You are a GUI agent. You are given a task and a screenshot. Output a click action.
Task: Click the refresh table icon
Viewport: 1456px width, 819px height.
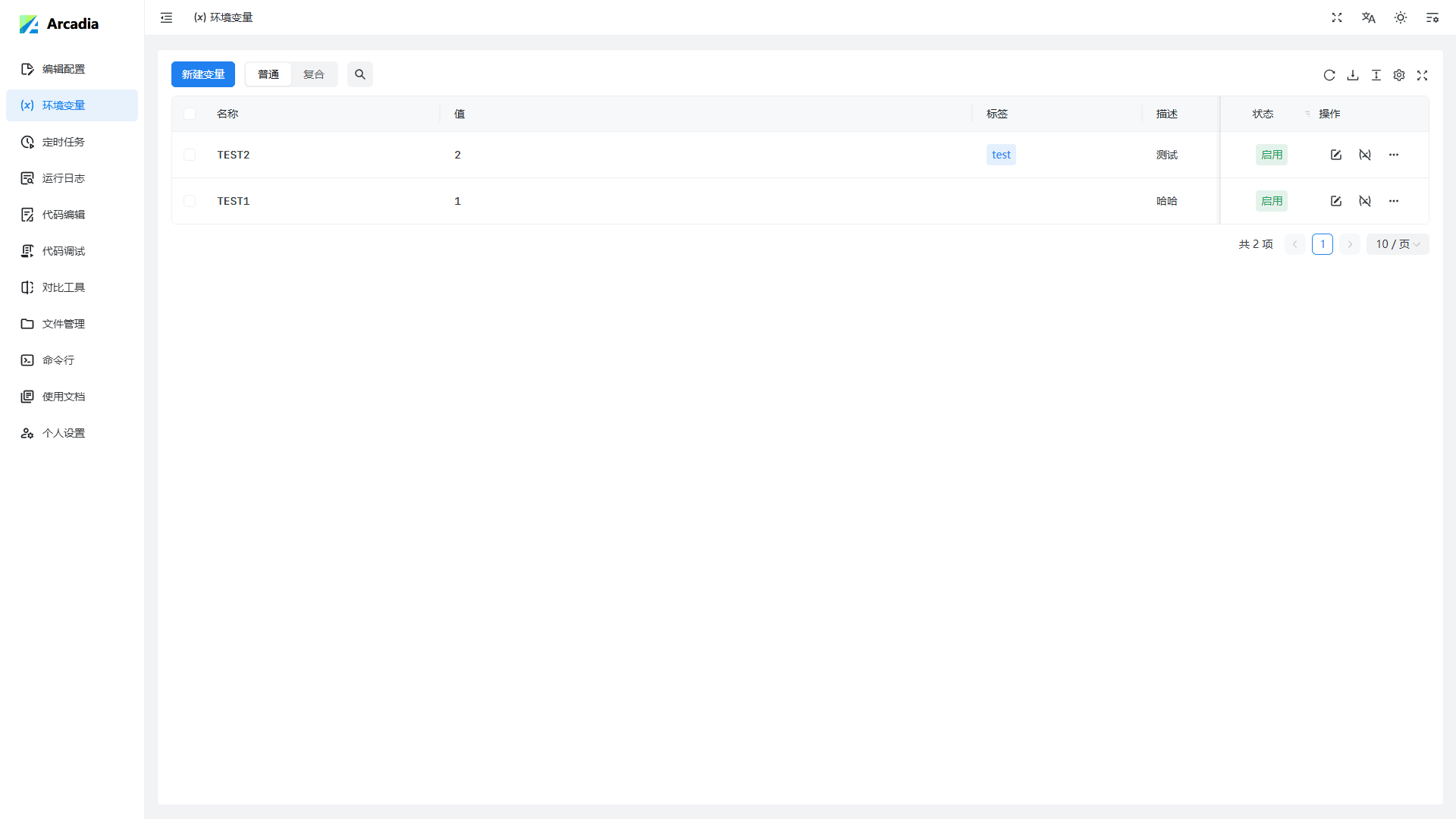(1329, 75)
